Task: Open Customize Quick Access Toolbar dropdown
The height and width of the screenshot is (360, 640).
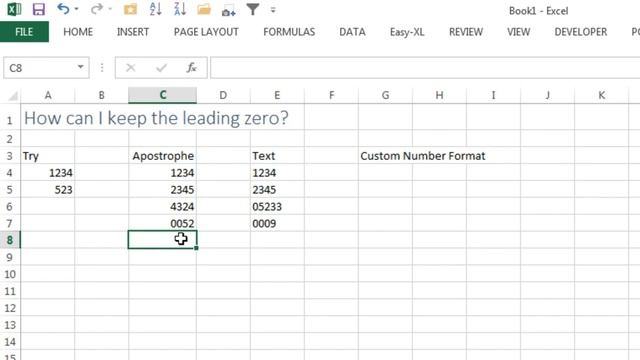Action: (x=273, y=9)
